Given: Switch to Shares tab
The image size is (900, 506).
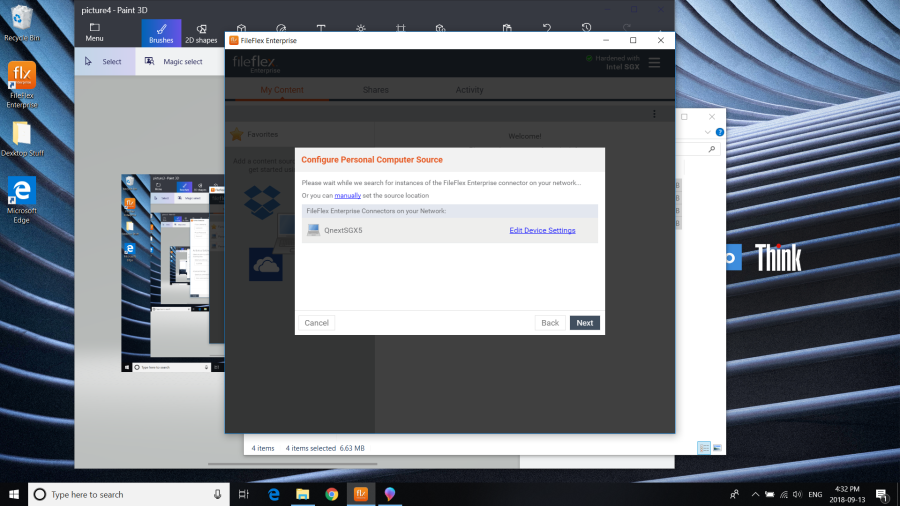Looking at the screenshot, I should (x=375, y=89).
